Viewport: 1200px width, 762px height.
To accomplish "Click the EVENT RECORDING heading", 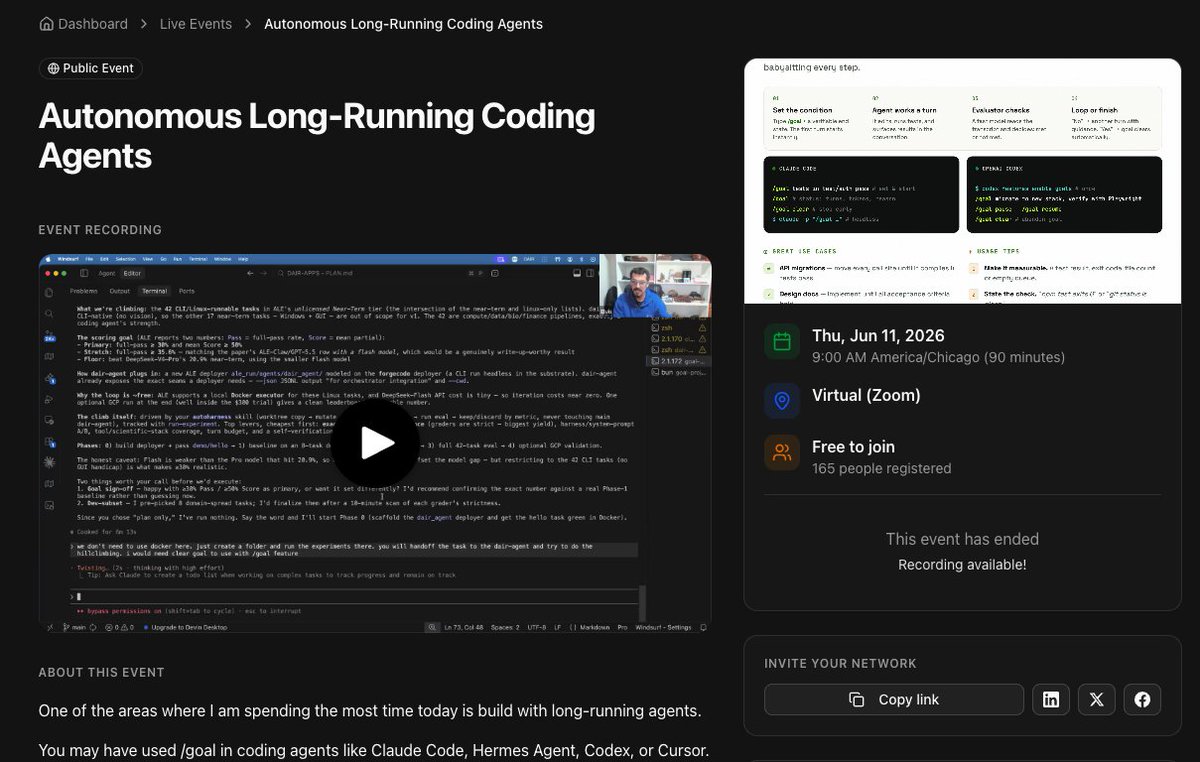I will 100,230.
